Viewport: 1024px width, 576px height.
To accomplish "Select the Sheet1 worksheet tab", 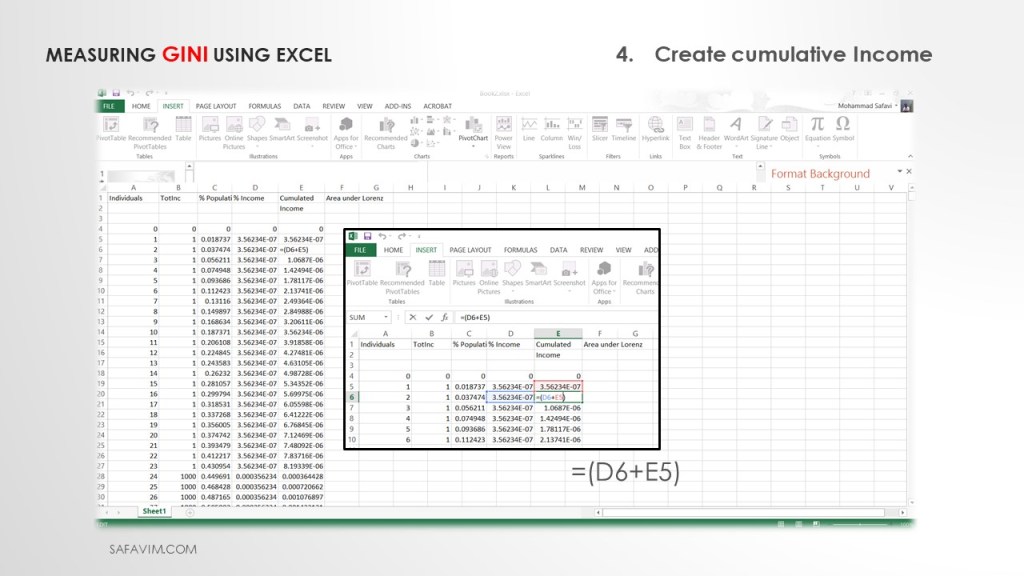I will click(x=154, y=511).
